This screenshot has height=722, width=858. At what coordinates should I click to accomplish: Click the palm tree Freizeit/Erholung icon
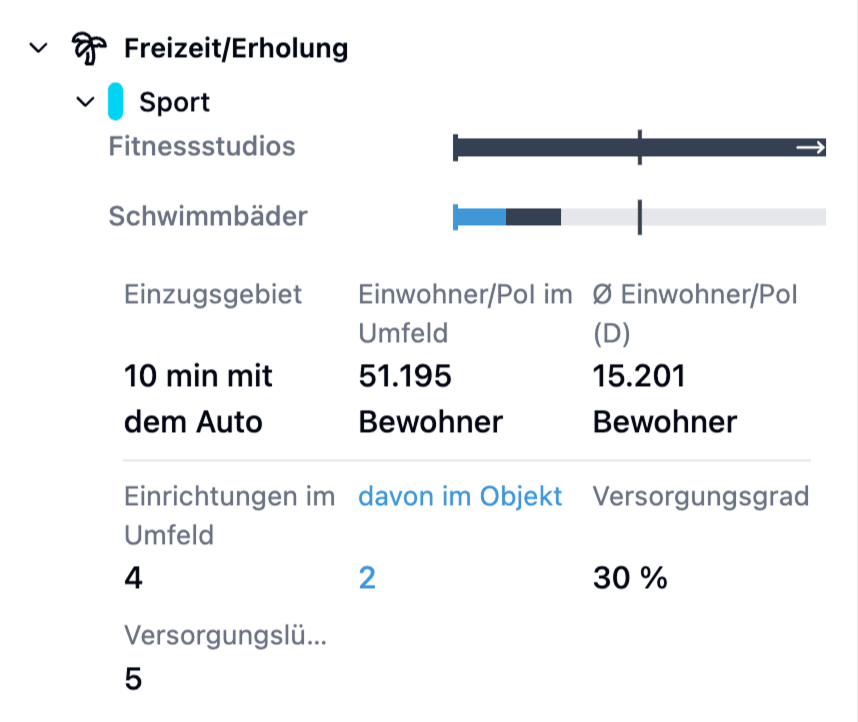88,46
